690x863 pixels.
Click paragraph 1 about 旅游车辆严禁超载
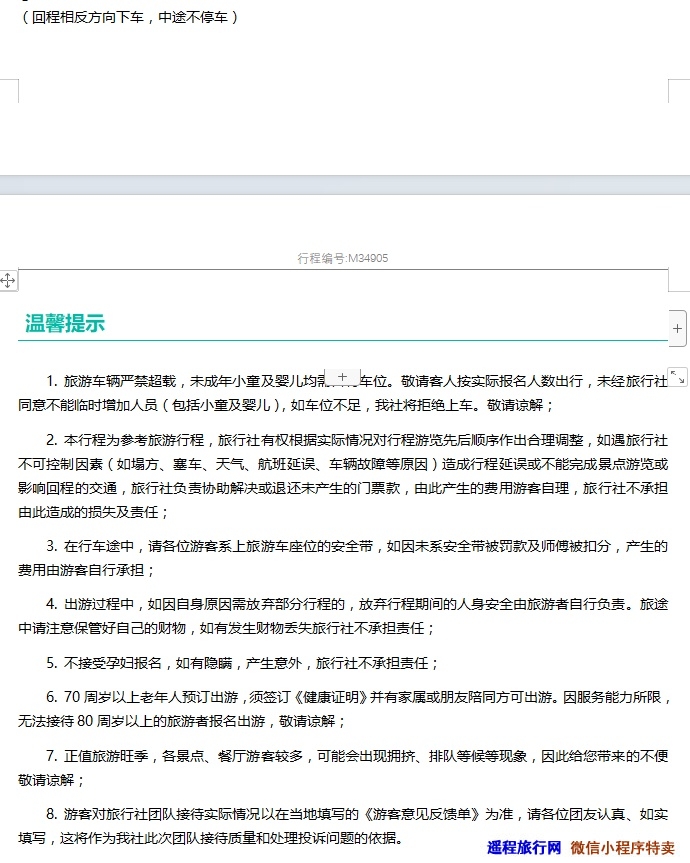(357, 381)
